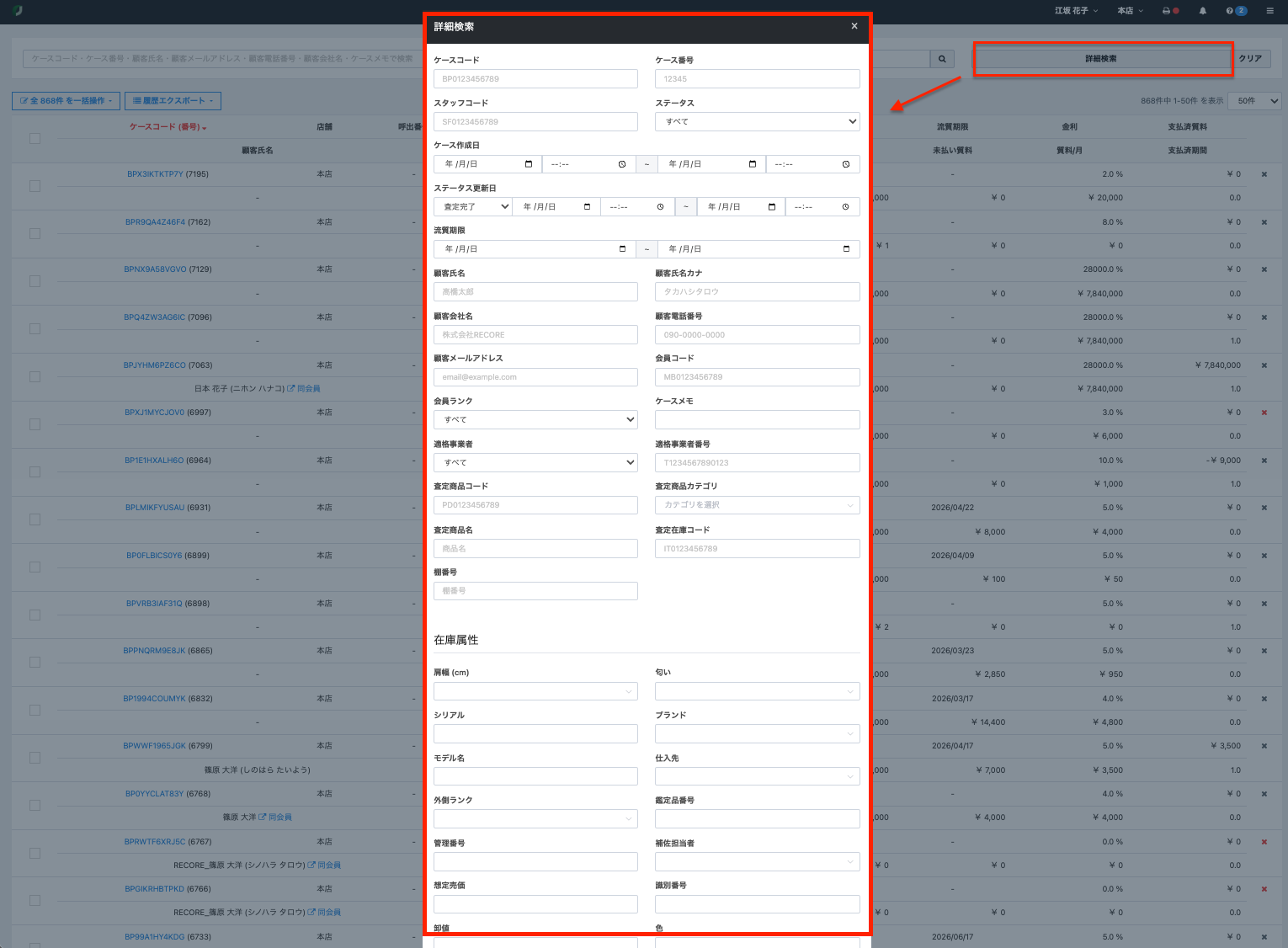
Task: Open case link BPX3IKTKTP7Y
Action: (155, 174)
